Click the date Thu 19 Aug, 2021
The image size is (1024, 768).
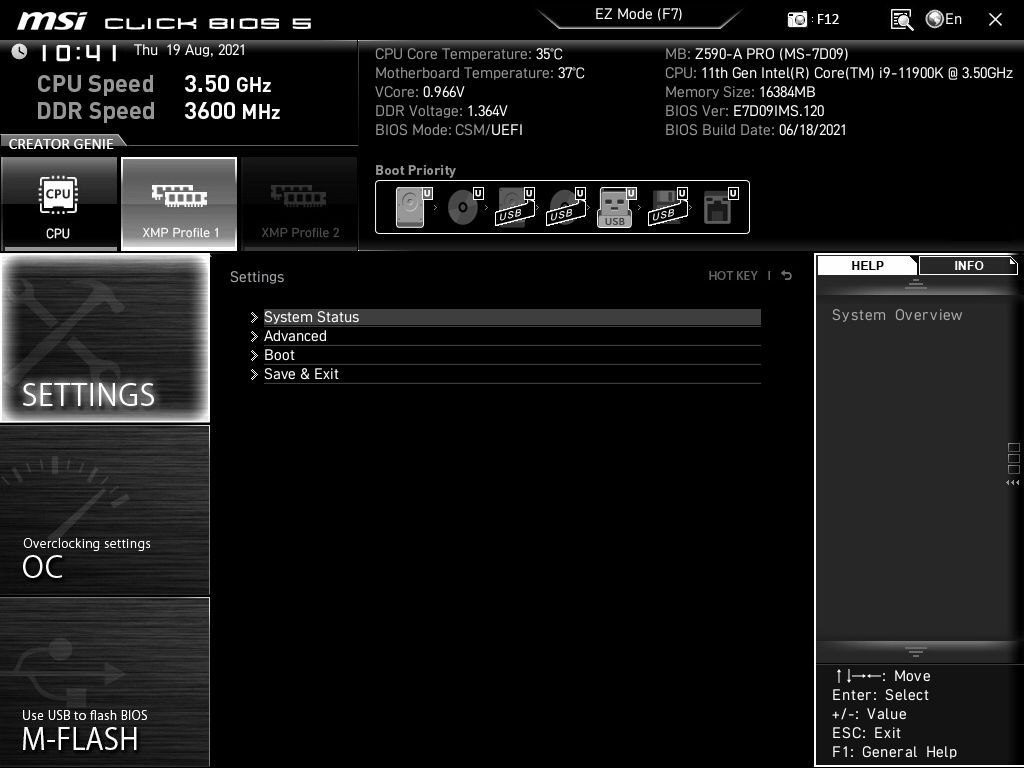(x=189, y=50)
